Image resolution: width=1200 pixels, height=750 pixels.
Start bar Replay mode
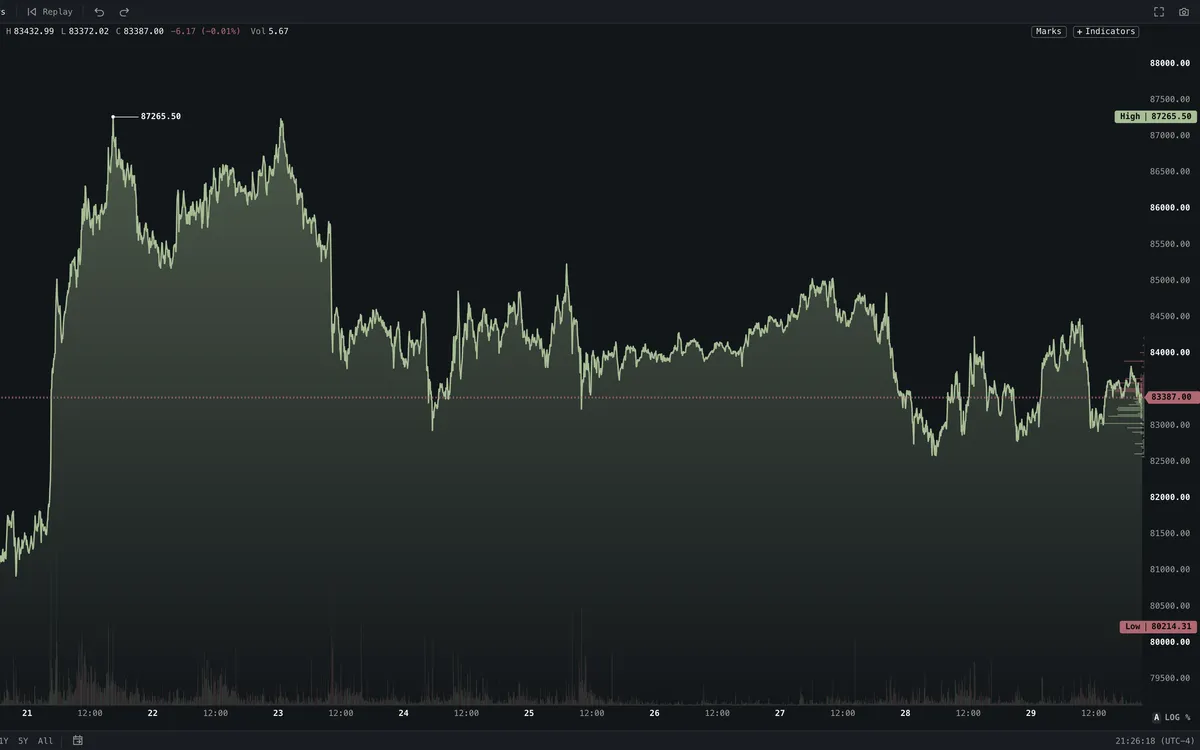[x=50, y=12]
